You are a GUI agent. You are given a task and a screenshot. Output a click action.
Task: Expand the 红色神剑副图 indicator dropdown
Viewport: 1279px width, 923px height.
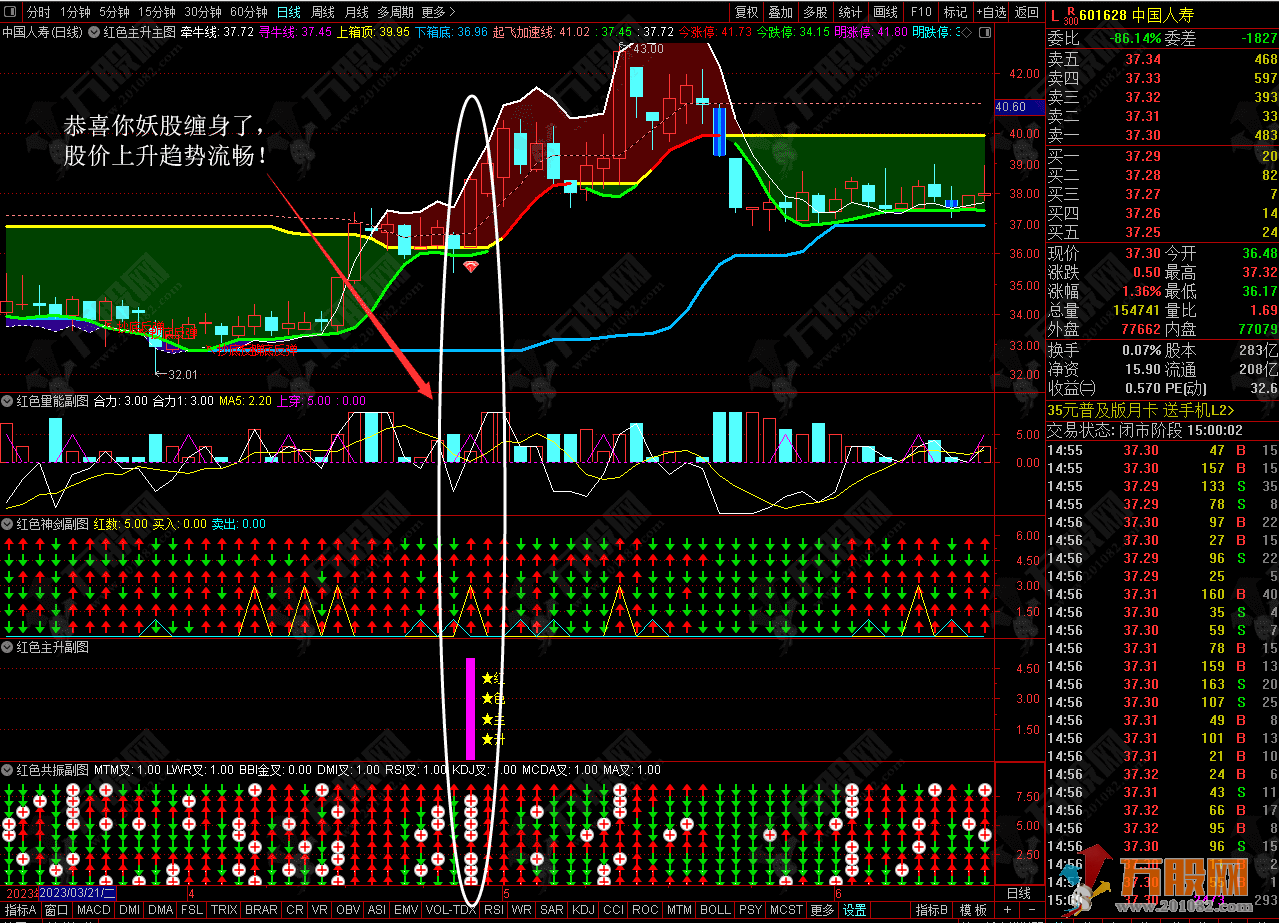coord(9,524)
